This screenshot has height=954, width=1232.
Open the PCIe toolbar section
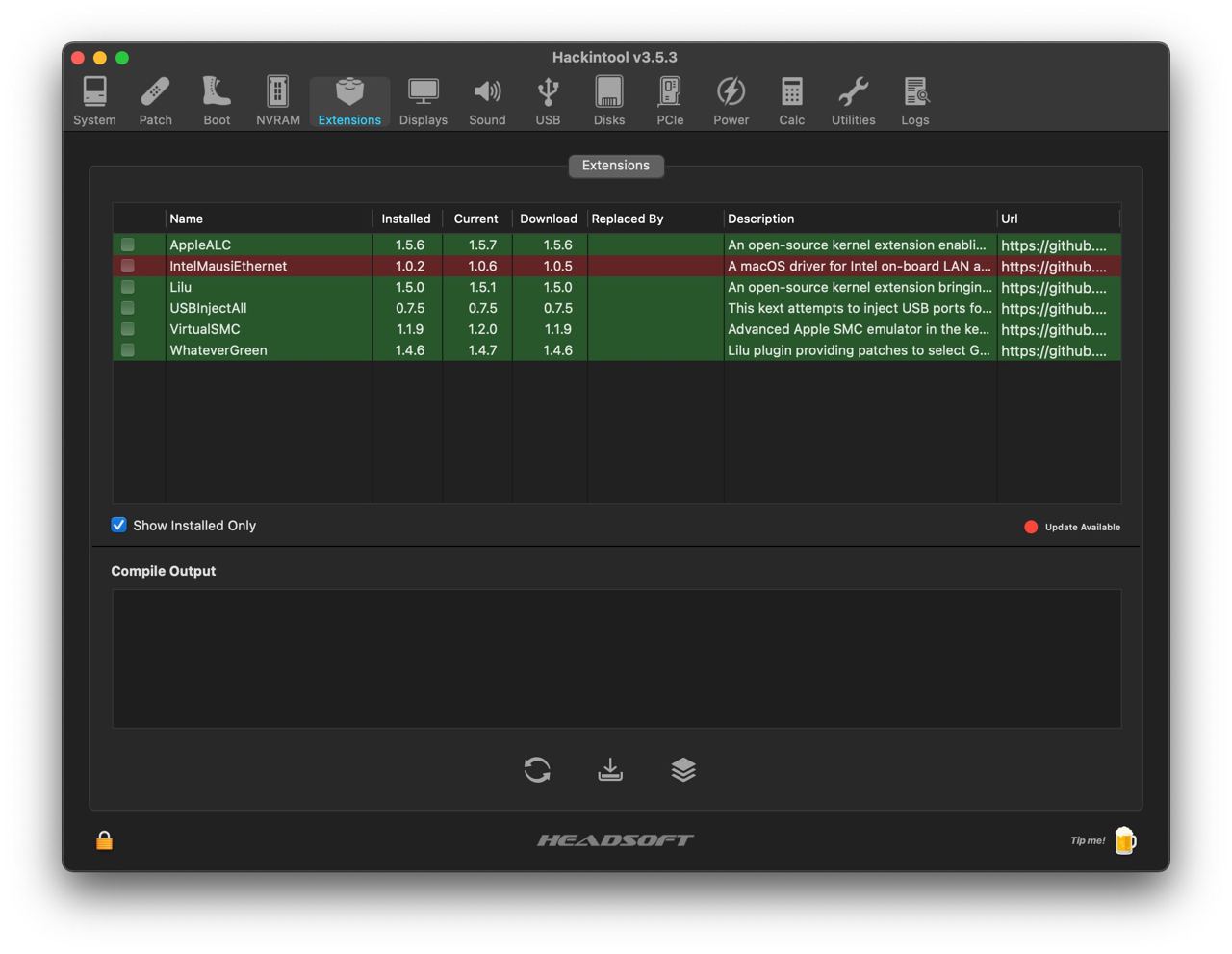click(670, 101)
